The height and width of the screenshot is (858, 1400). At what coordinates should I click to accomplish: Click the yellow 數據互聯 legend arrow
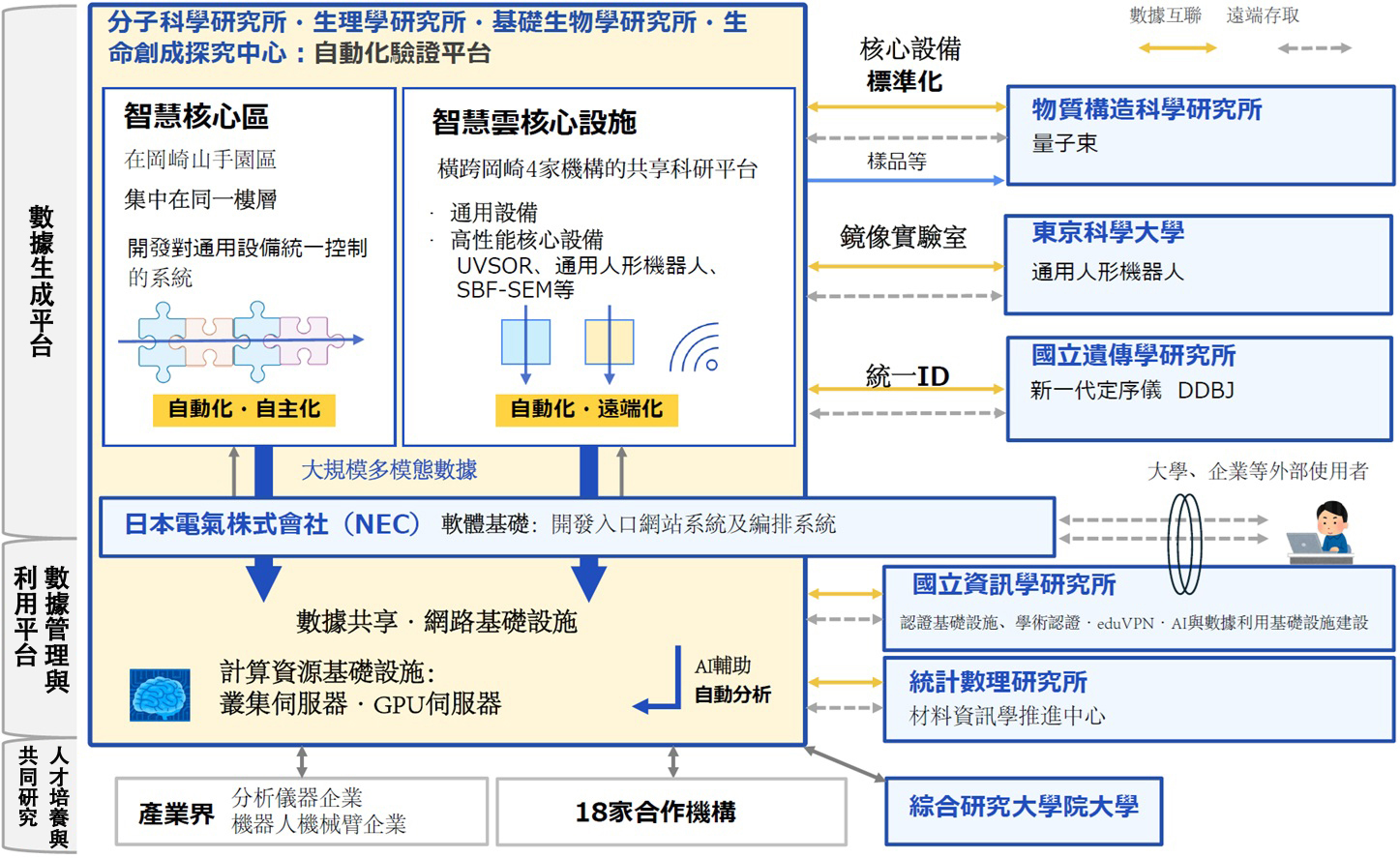click(x=1177, y=47)
